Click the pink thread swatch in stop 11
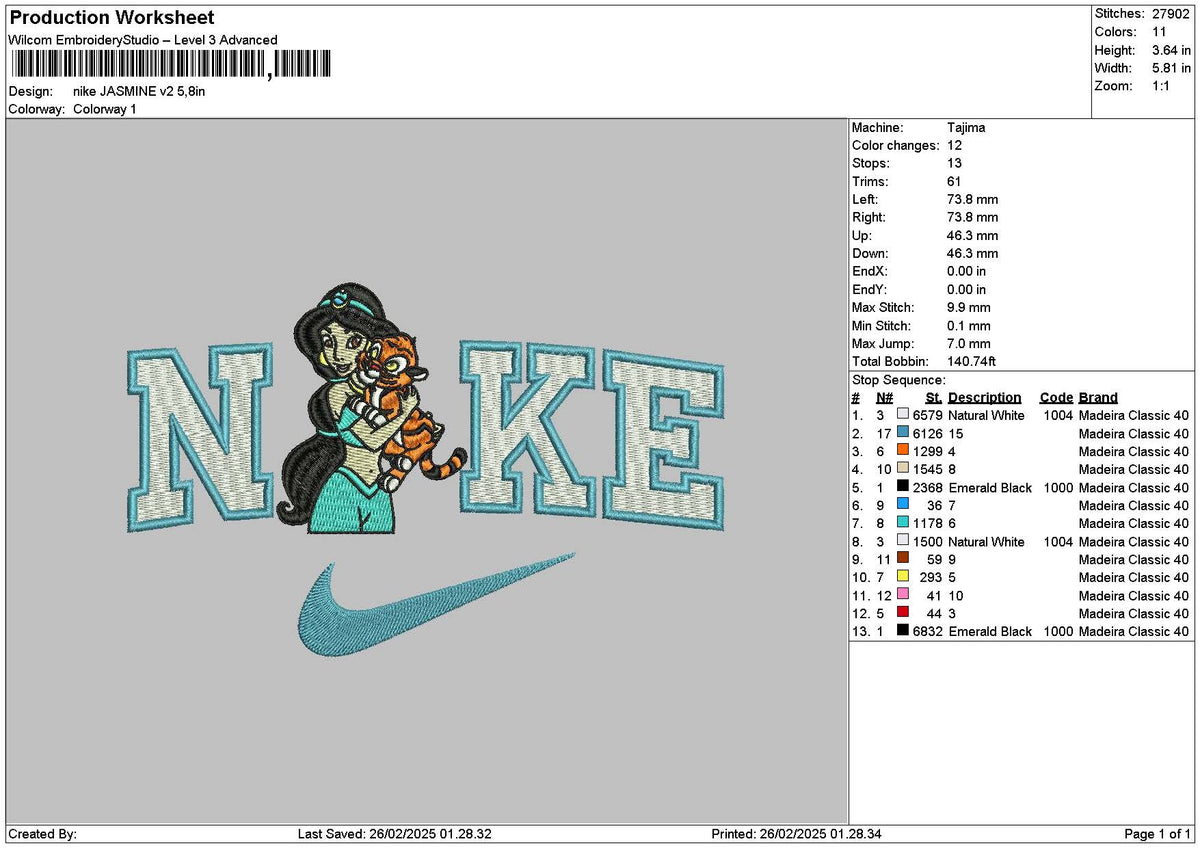Screen dimensions: 1200x848 (902, 596)
